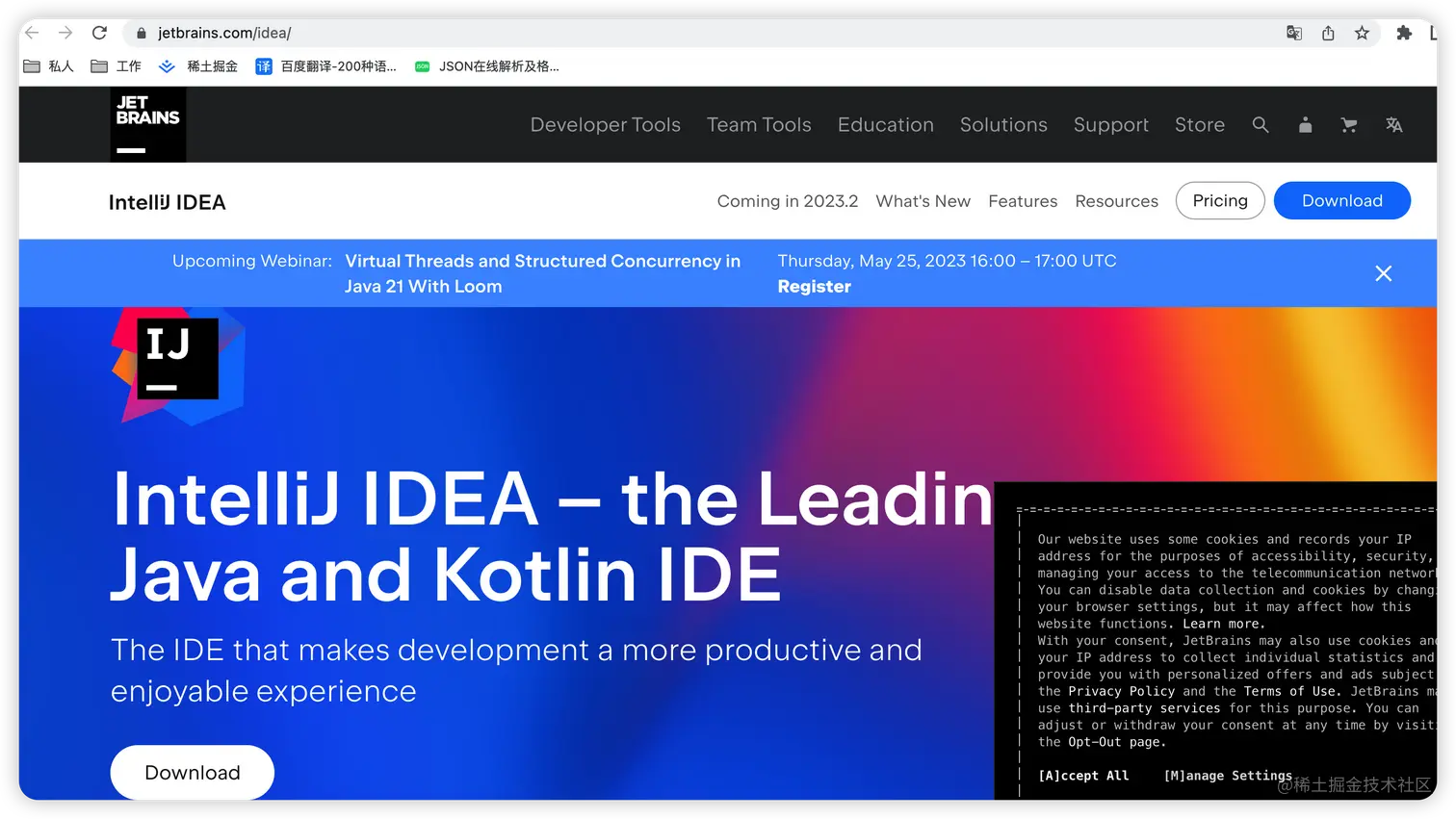
Task: Open the Terms of Use link
Action: [1290, 691]
